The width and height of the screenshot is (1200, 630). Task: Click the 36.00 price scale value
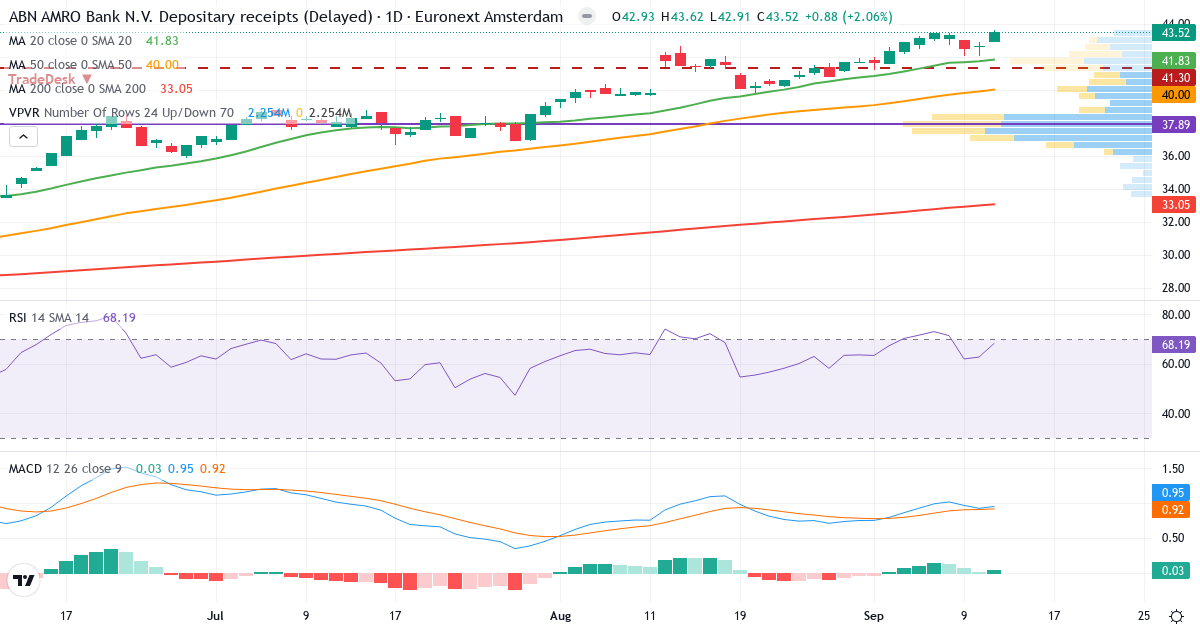[1174, 156]
